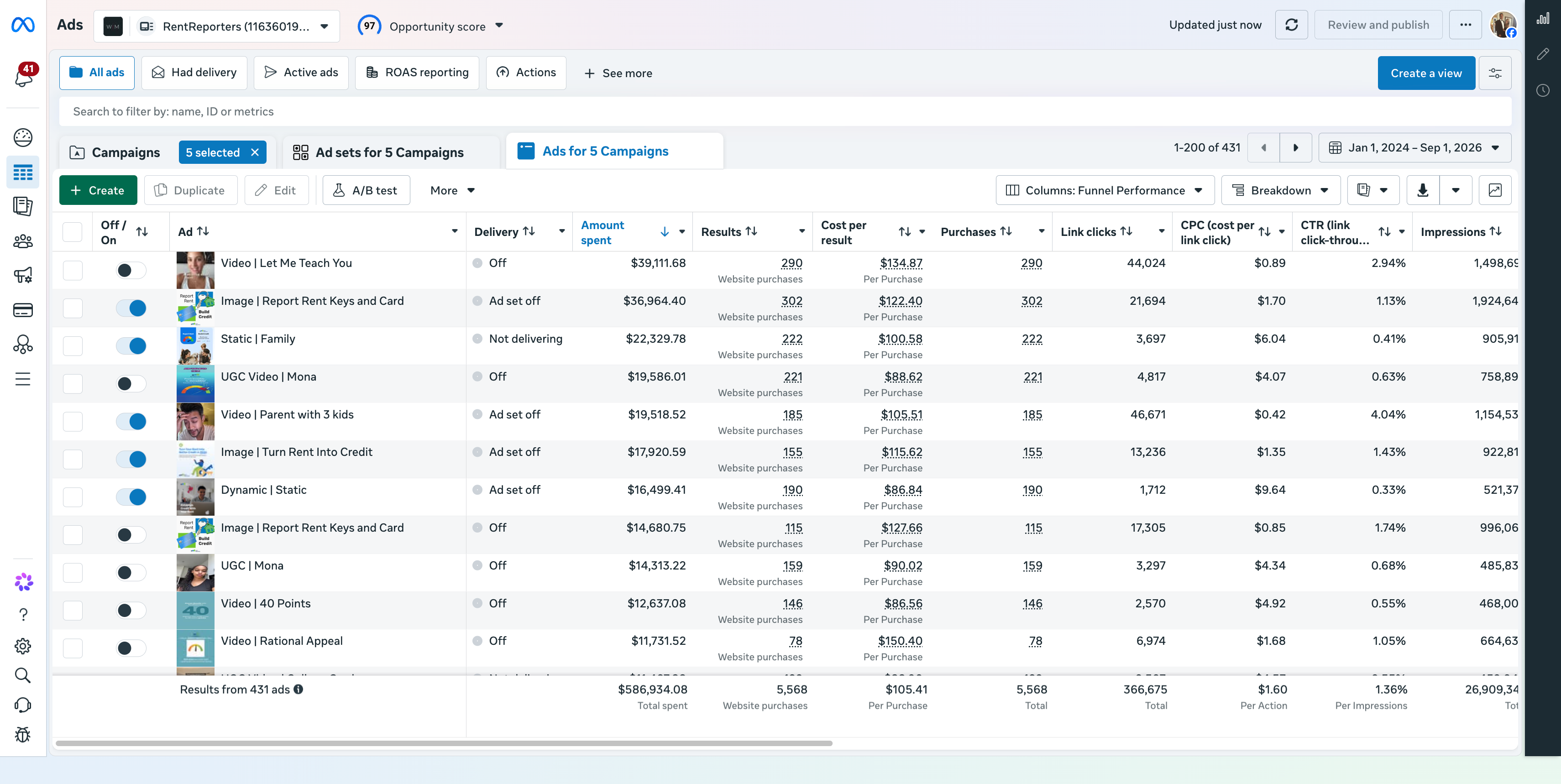Open the charts icon beside export
The image size is (1561, 784).
point(1495,190)
